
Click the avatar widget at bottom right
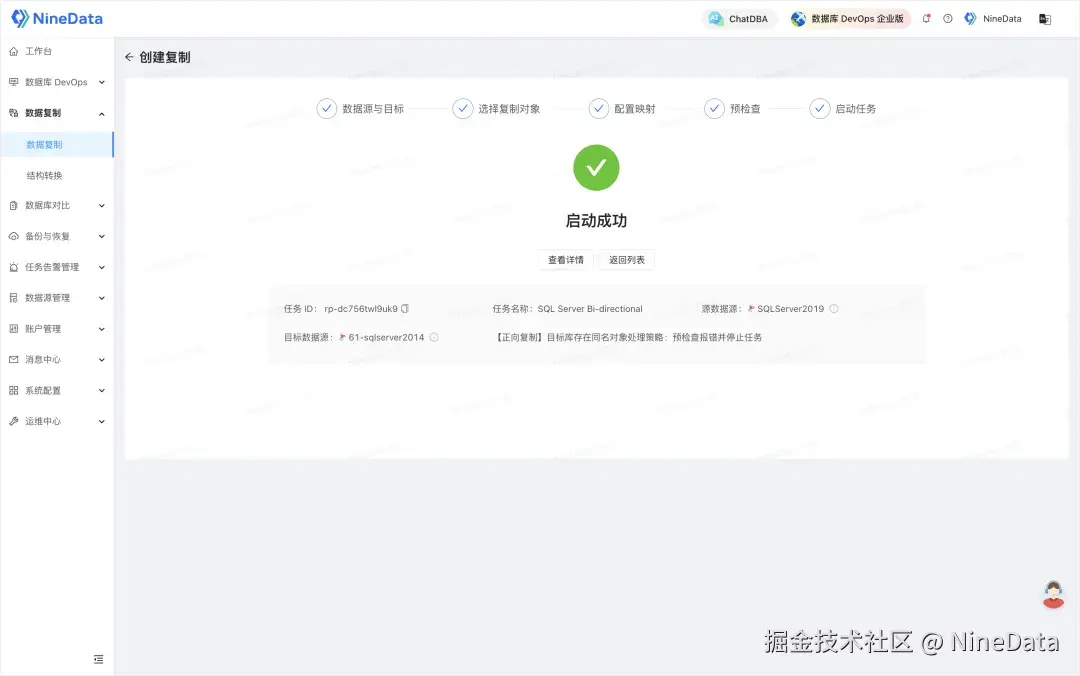(x=1053, y=594)
